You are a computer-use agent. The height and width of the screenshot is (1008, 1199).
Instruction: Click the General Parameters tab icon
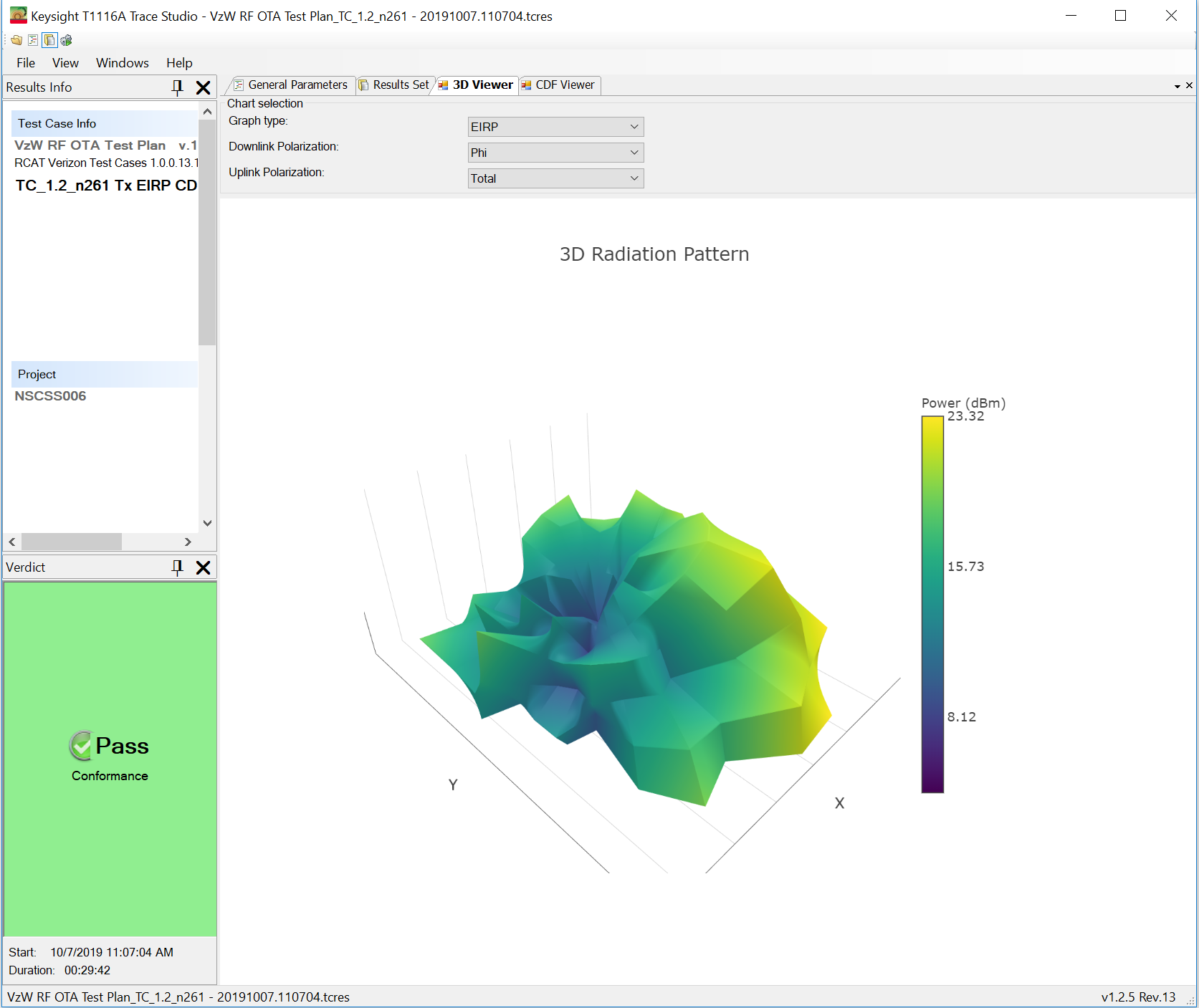click(x=239, y=85)
